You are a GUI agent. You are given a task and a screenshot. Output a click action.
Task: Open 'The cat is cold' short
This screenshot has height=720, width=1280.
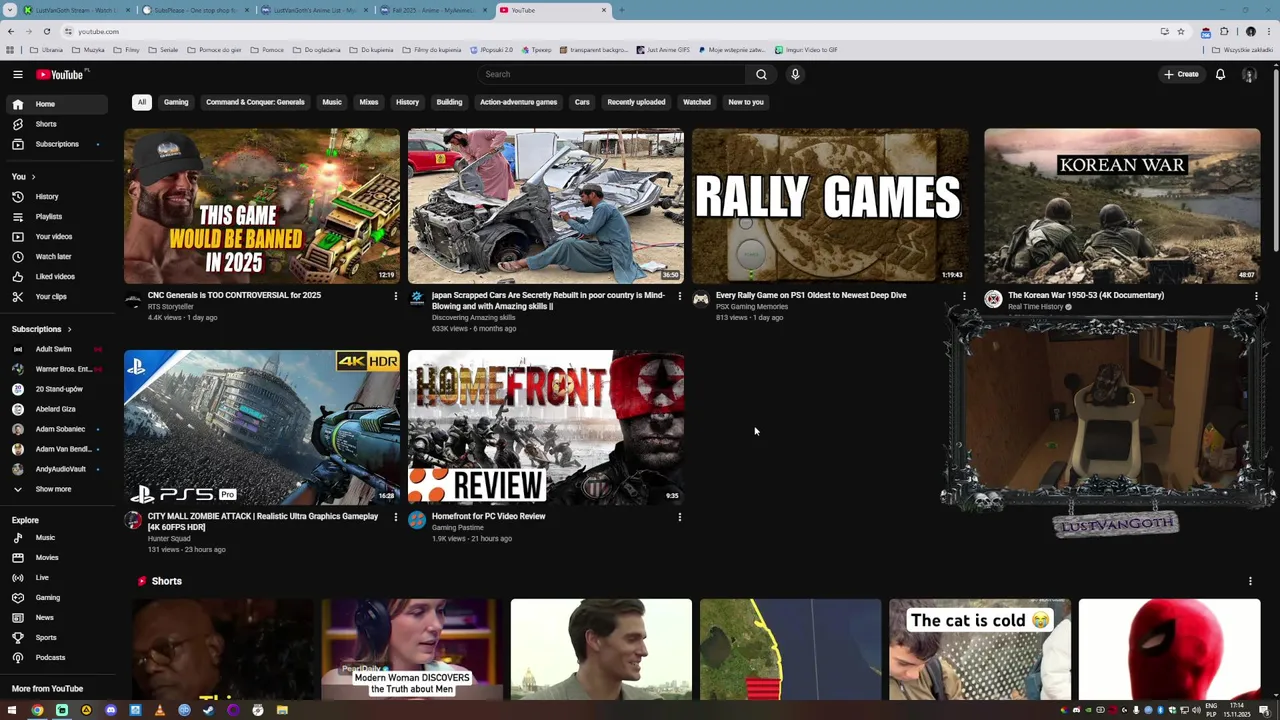pyautogui.click(x=980, y=650)
